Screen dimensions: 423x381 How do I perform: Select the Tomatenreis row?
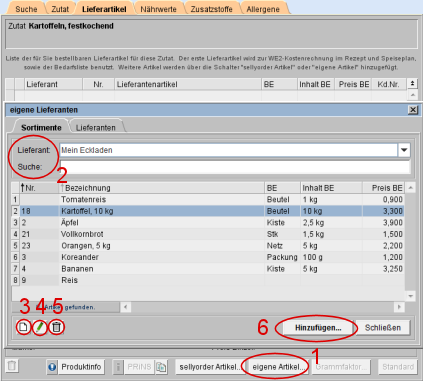pos(208,200)
